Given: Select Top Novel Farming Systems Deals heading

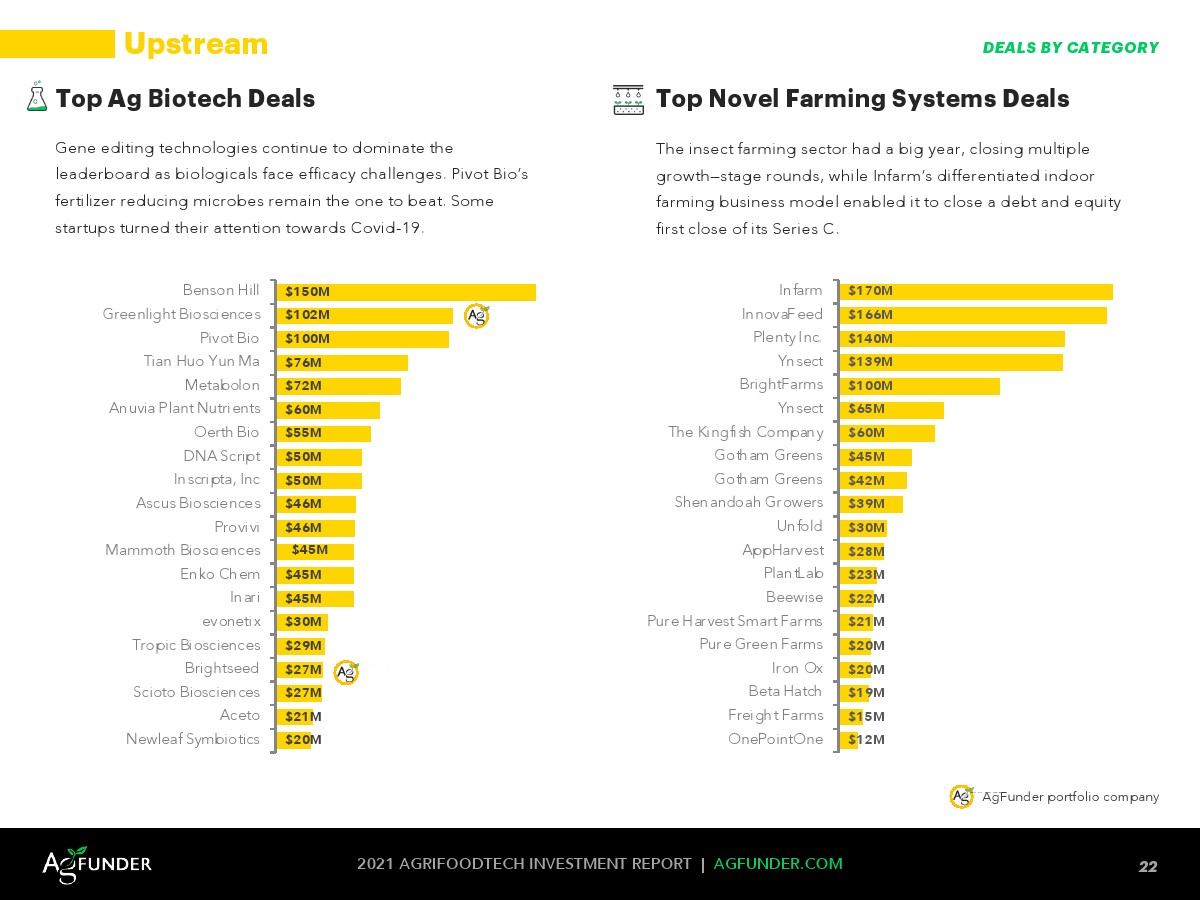Looking at the screenshot, I should click(862, 99).
